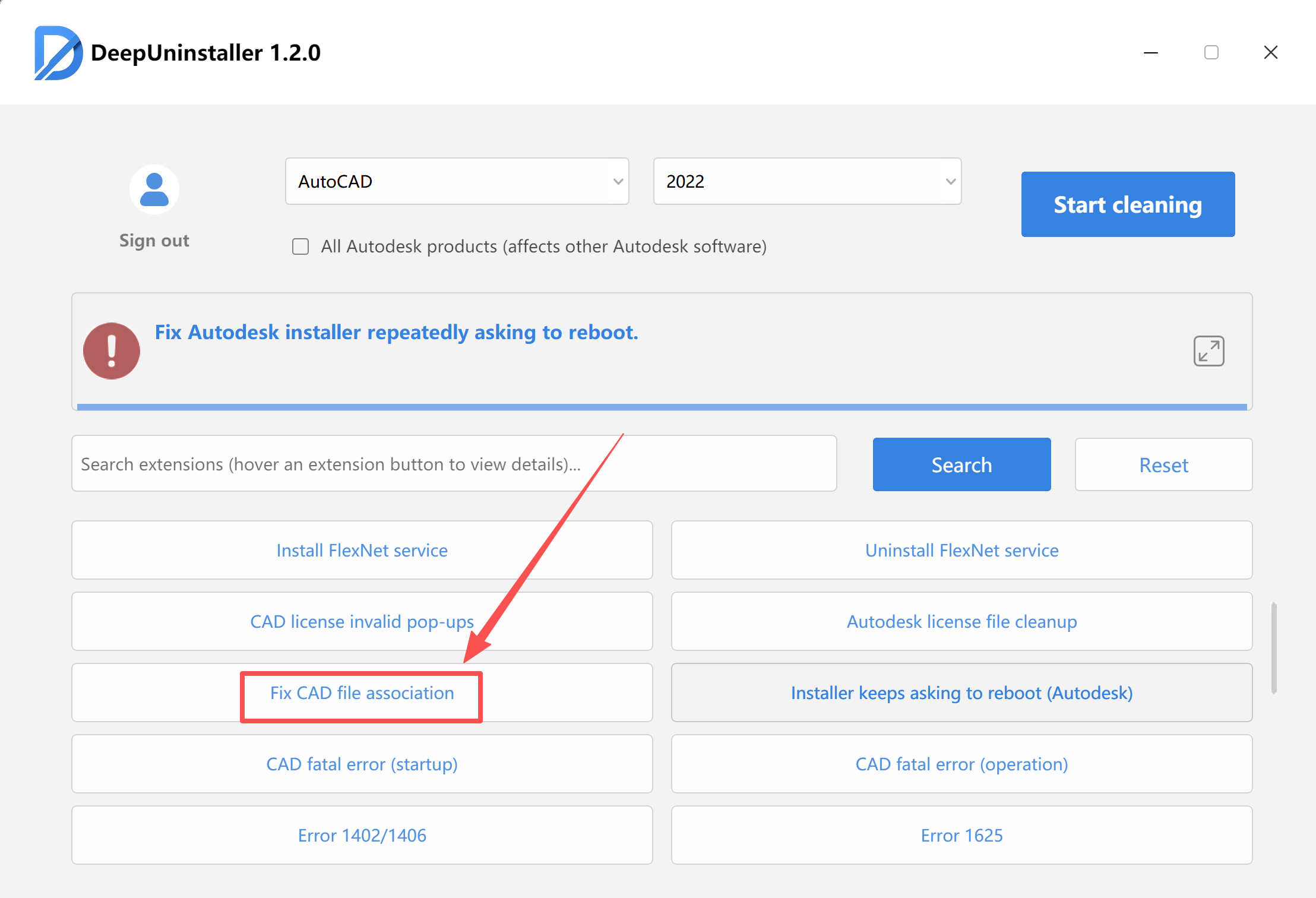Click the DeepUninstaller logo icon
Viewport: 1316px width, 898px height.
pos(58,52)
